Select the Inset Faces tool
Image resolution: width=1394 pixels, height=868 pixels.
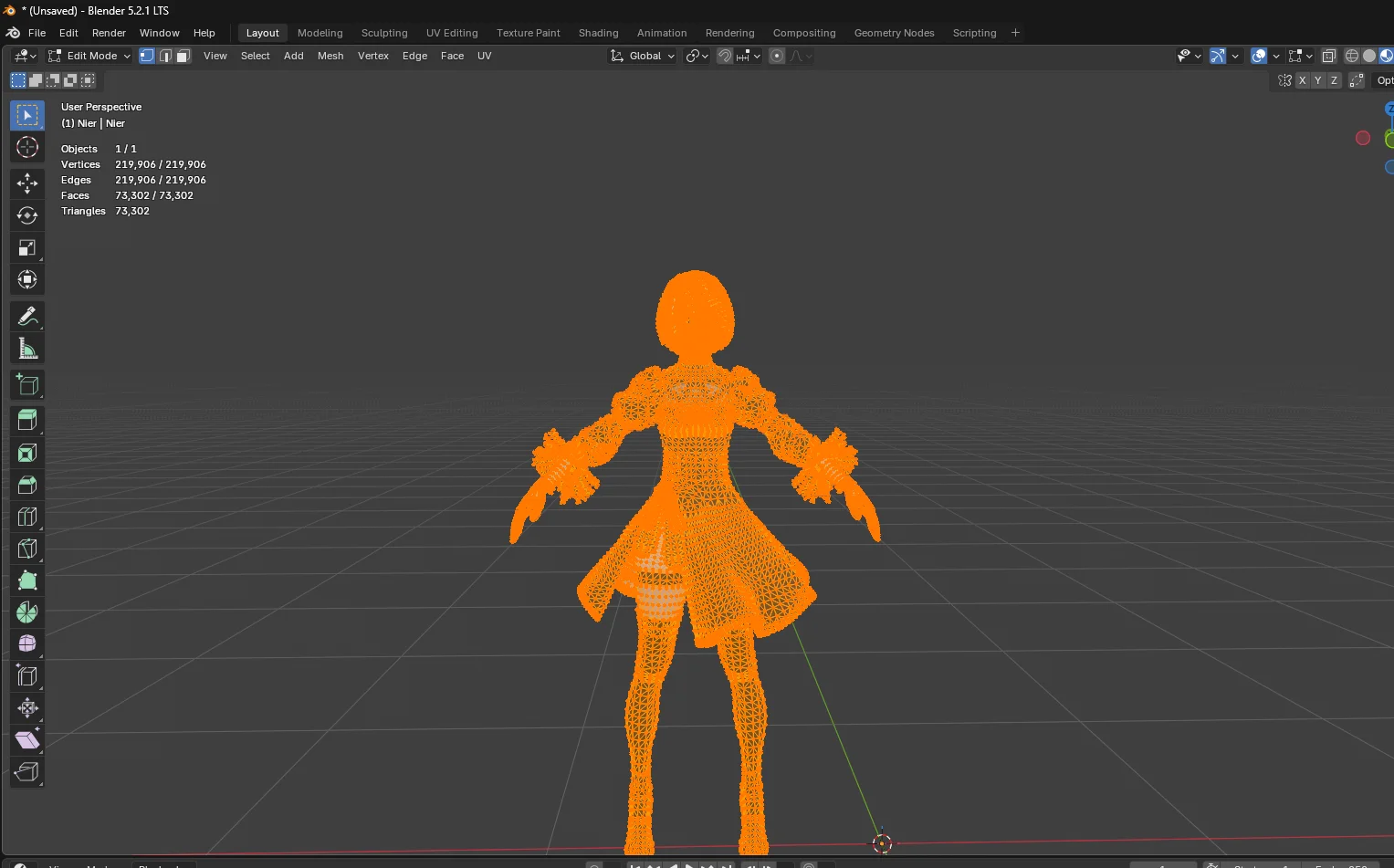(27, 453)
